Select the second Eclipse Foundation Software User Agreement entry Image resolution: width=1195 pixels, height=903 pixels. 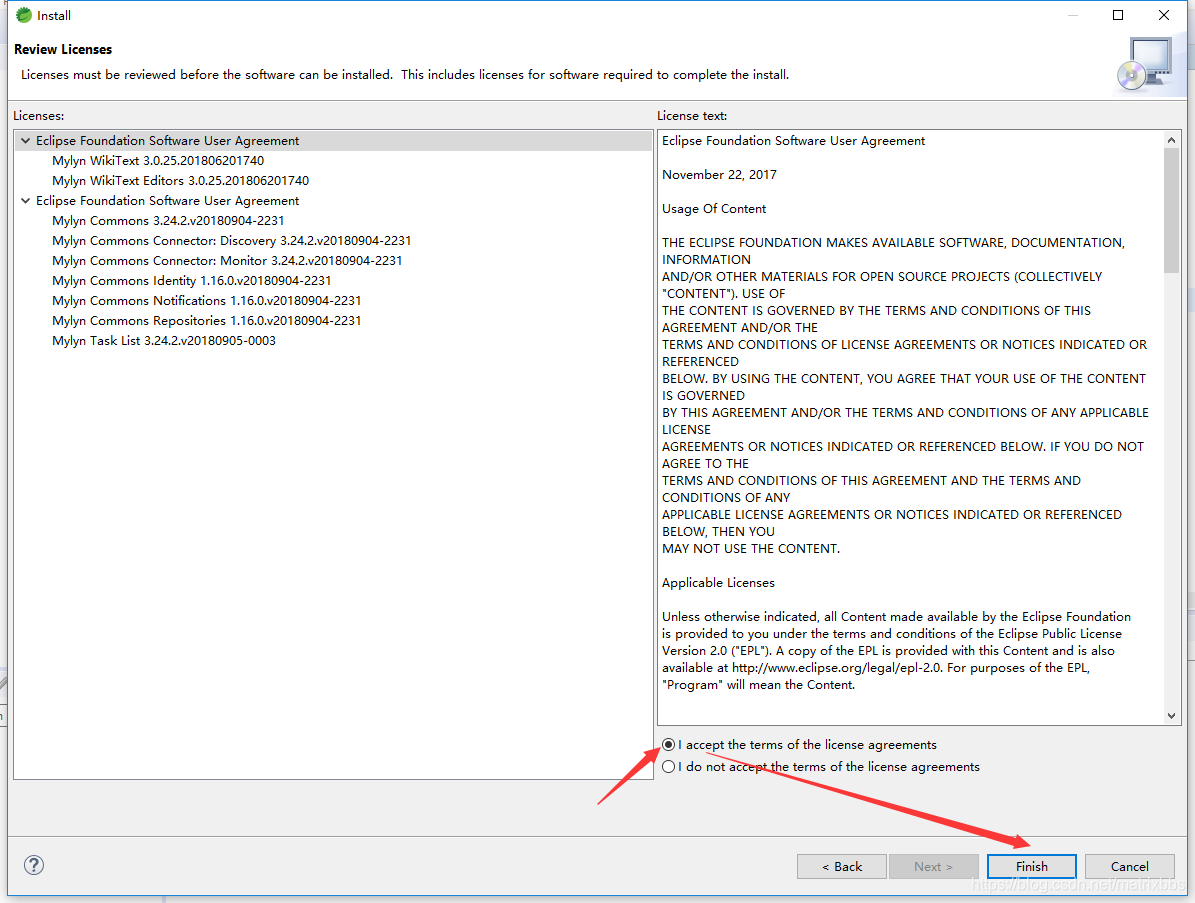[168, 200]
